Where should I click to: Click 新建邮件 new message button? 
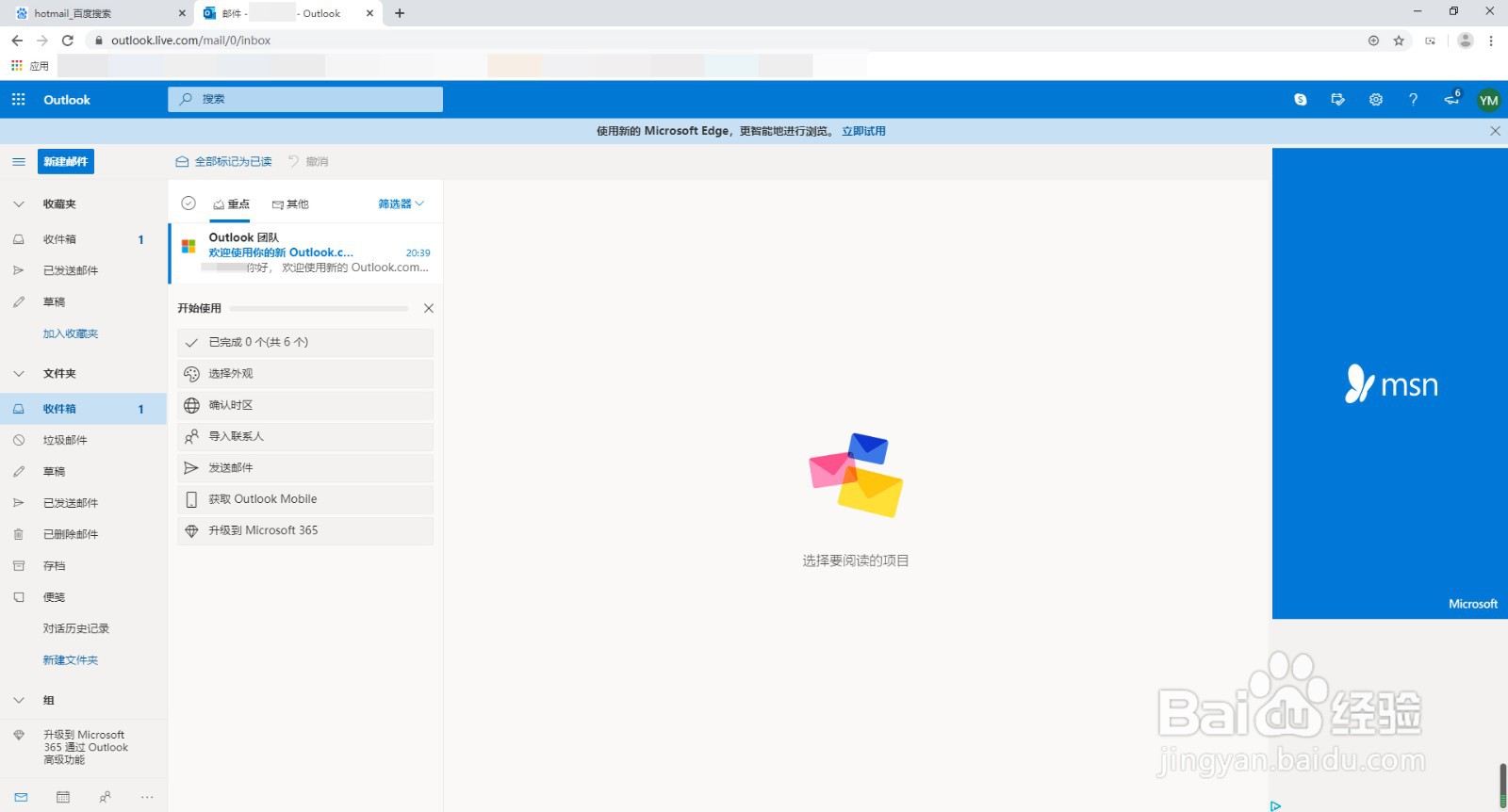point(66,162)
